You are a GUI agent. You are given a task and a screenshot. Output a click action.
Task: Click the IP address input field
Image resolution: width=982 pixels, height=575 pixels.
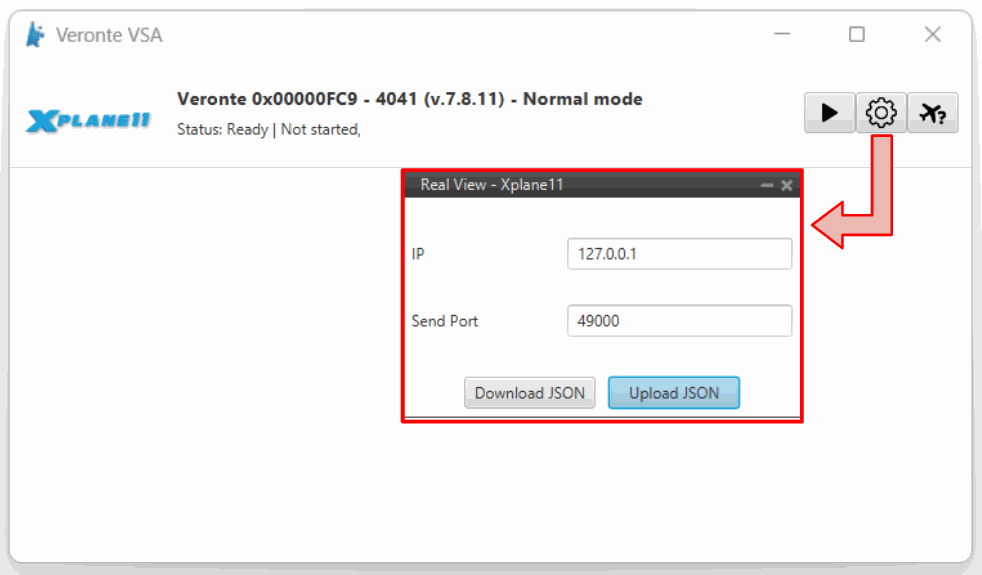pyautogui.click(x=679, y=254)
